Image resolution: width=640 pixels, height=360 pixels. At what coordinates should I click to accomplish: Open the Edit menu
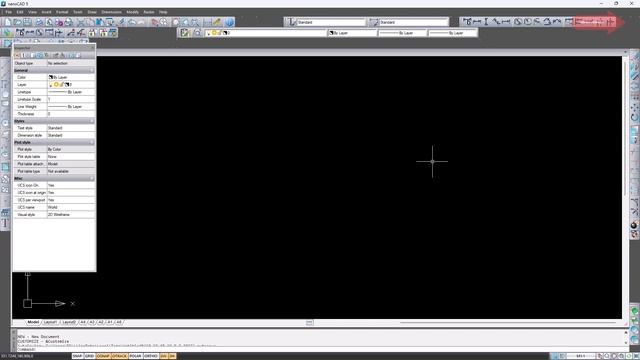coord(20,12)
